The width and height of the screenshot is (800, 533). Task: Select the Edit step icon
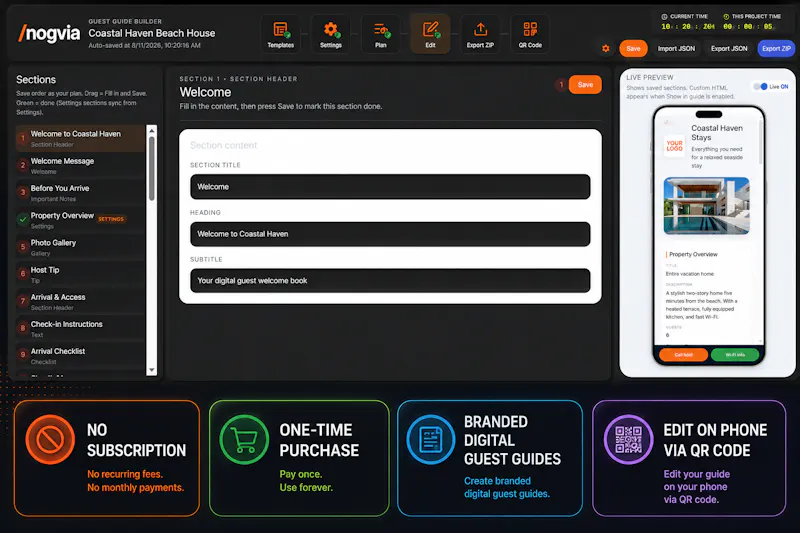[431, 34]
